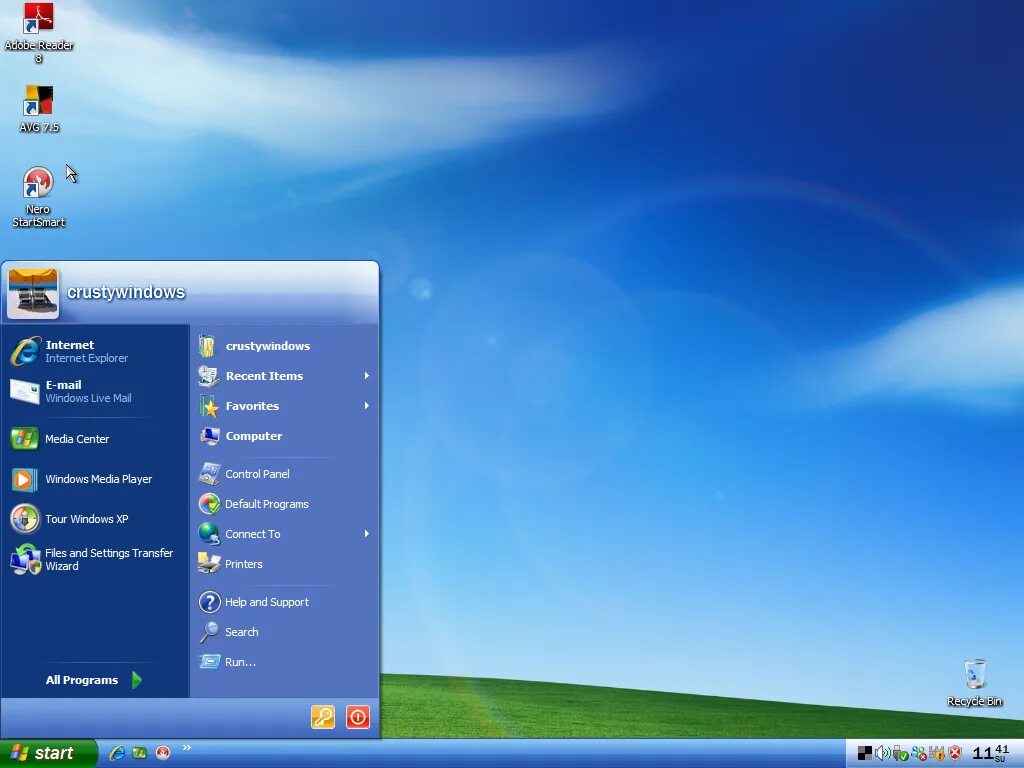Open Computer from Start menu

[285, 436]
